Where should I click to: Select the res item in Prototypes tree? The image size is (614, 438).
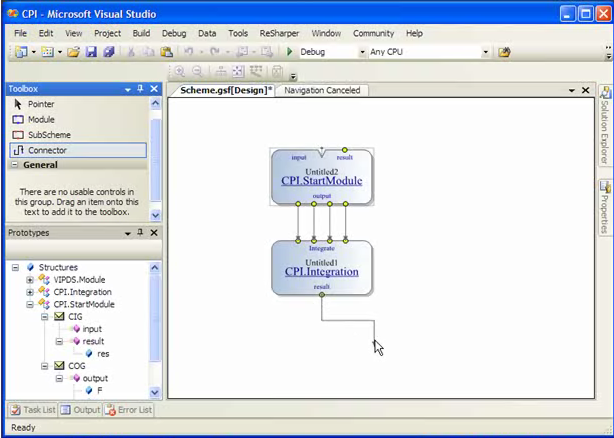[x=103, y=353]
